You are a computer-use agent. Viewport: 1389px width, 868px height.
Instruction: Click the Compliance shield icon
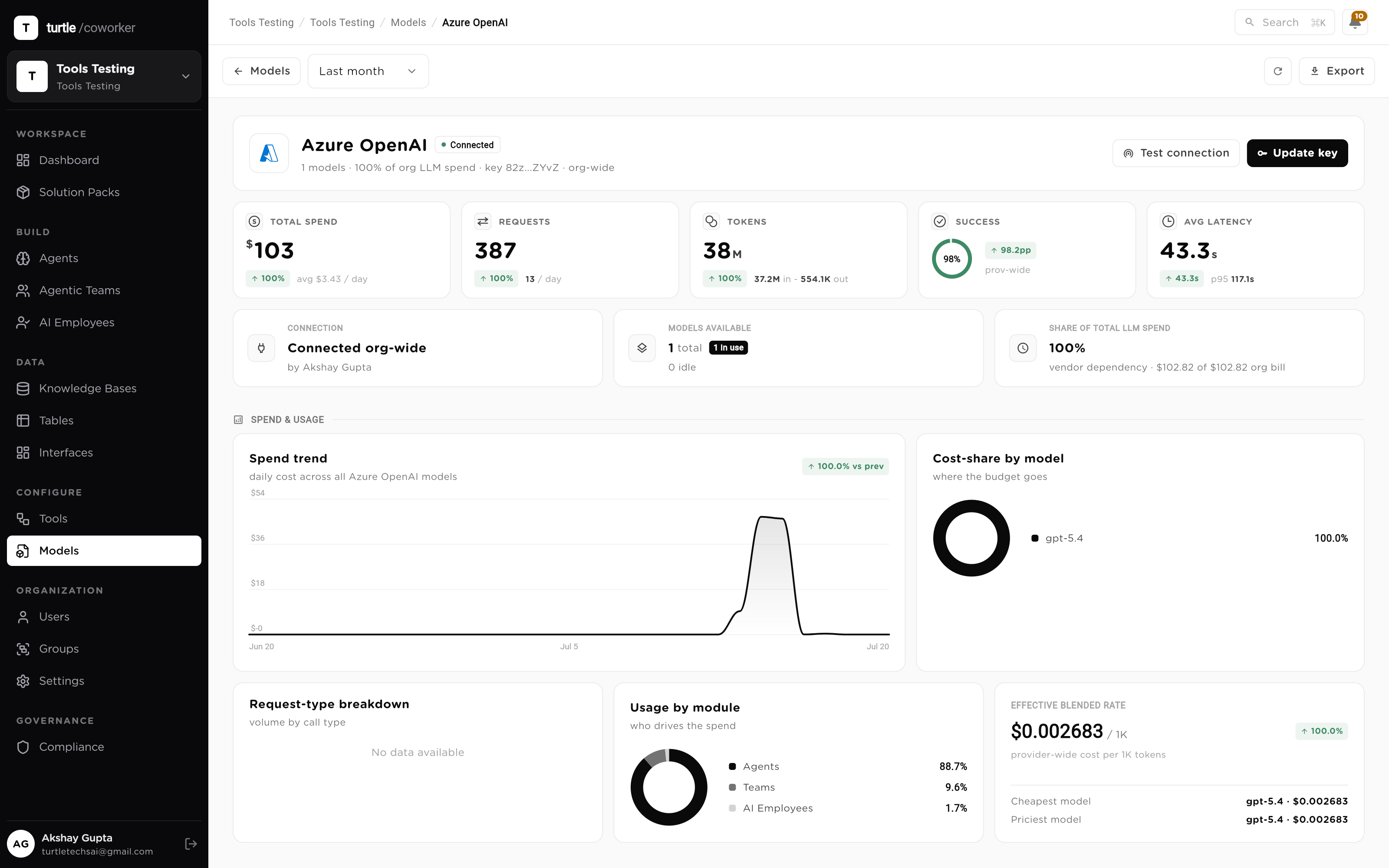[x=23, y=747]
